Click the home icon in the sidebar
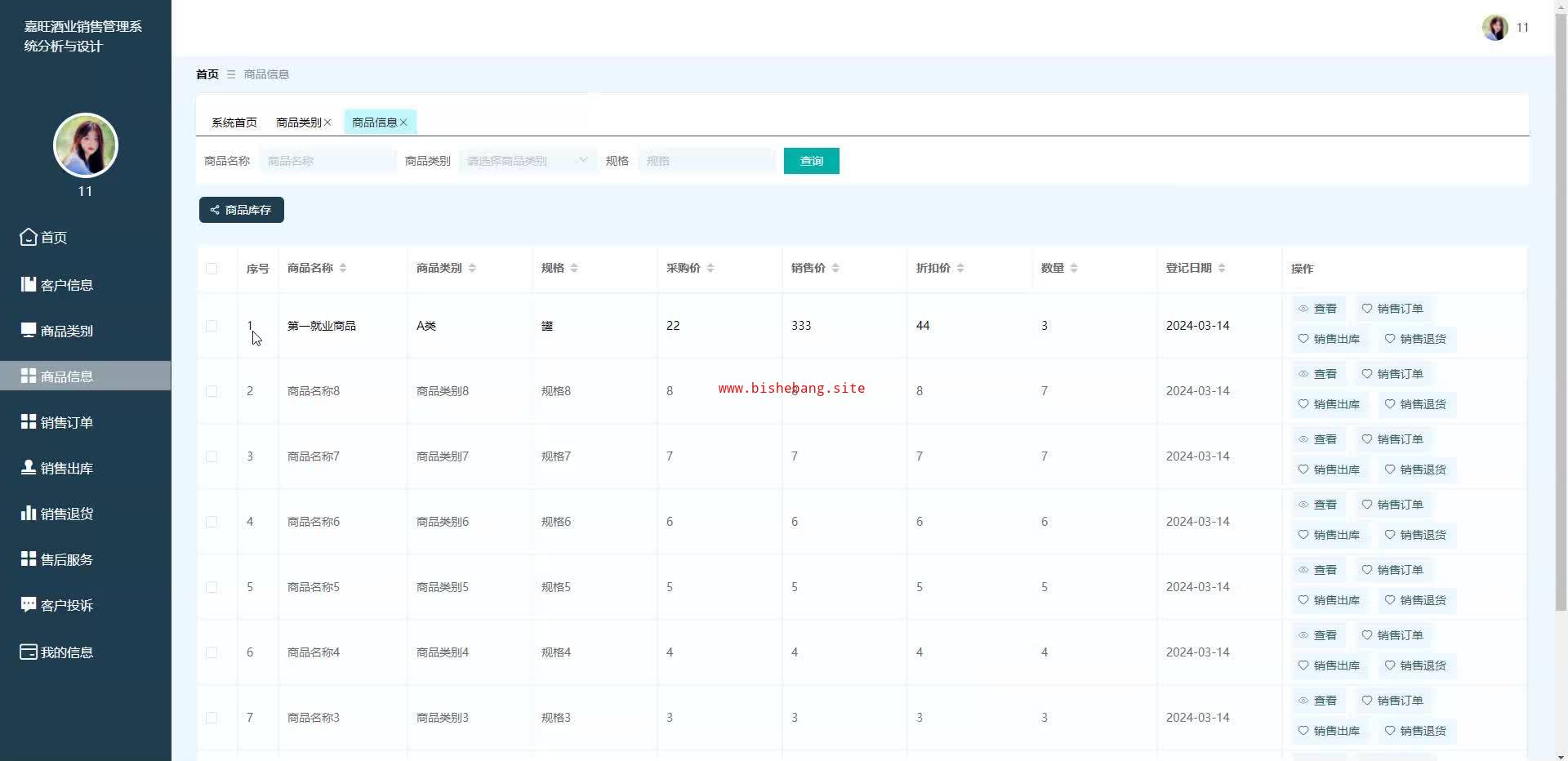The height and width of the screenshot is (761, 1568). [29, 237]
